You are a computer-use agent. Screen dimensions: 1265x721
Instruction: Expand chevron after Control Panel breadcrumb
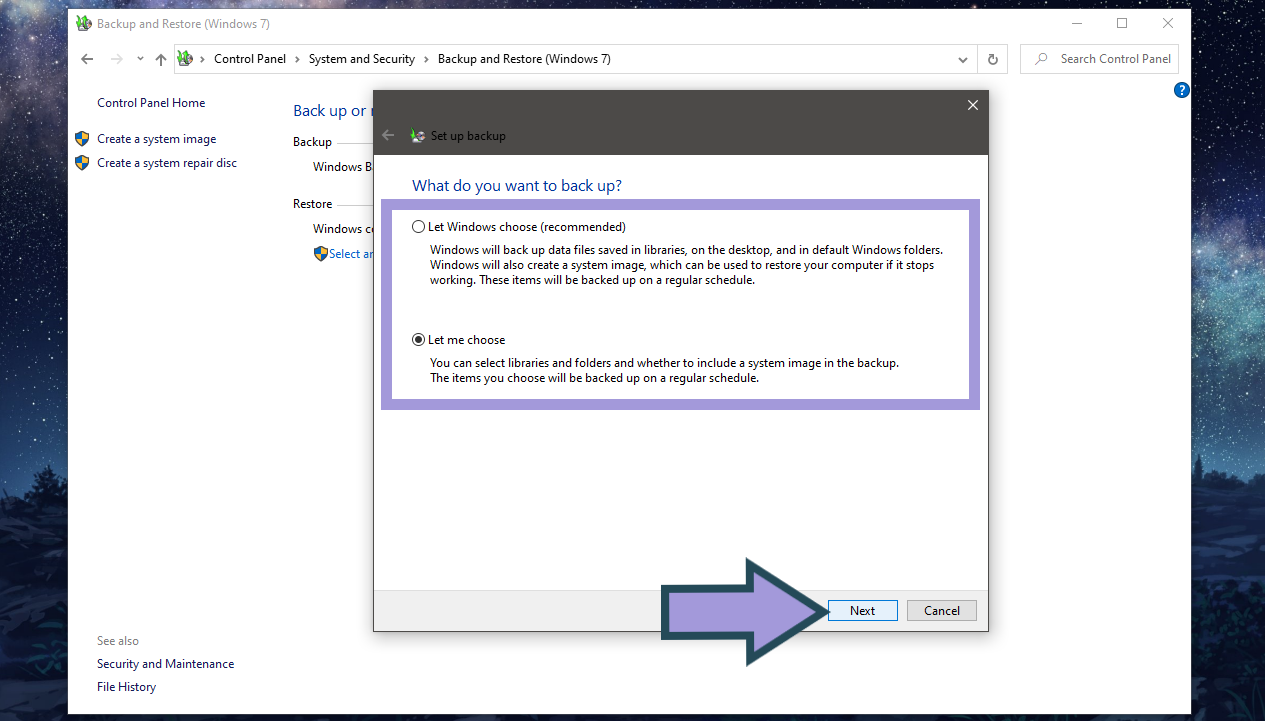click(x=297, y=59)
